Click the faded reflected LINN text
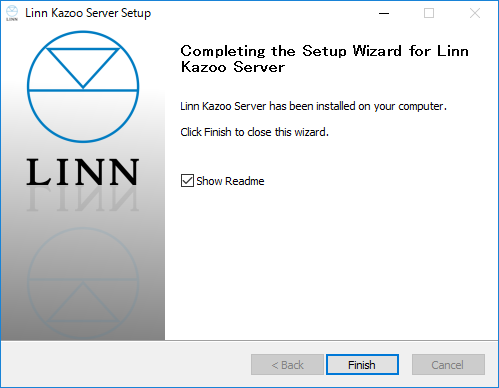The image size is (499, 388). [82, 199]
